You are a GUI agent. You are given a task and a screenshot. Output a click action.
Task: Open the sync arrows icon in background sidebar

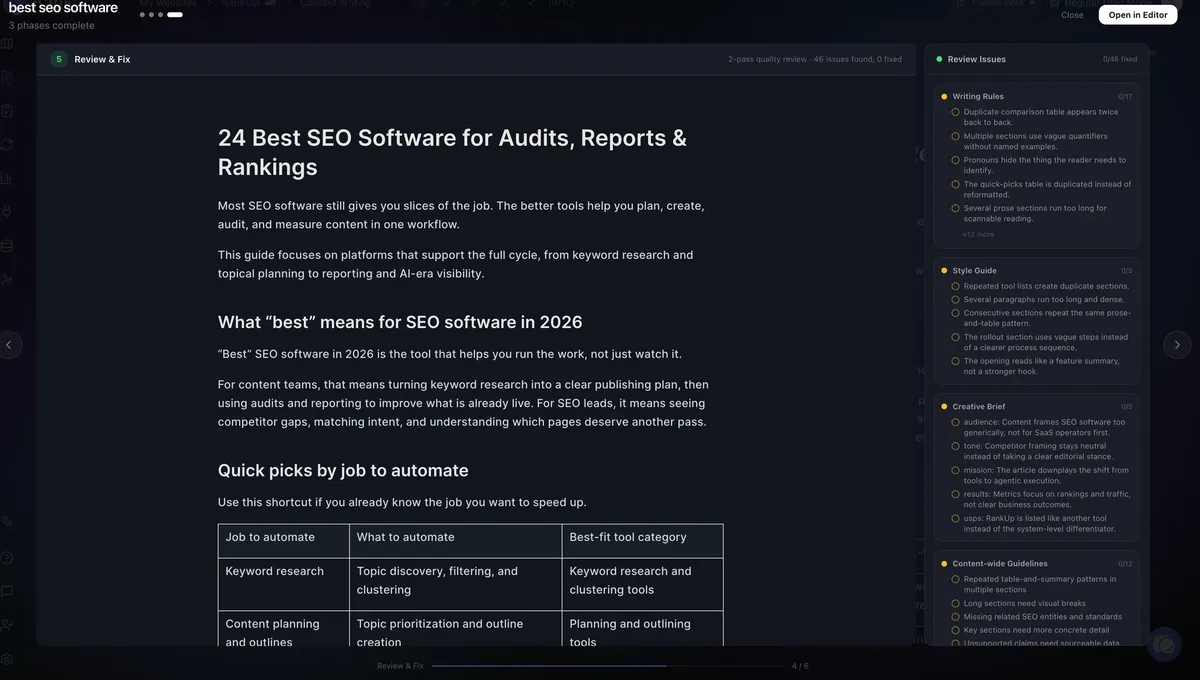(7, 145)
